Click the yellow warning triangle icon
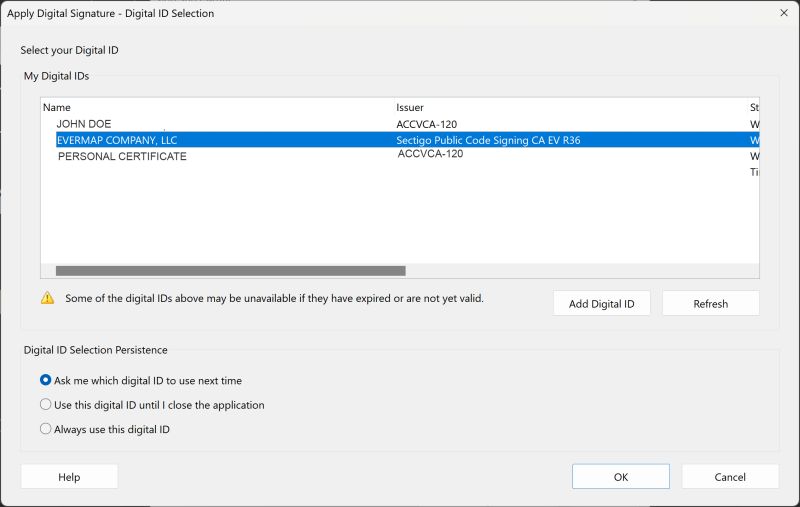 (47, 298)
